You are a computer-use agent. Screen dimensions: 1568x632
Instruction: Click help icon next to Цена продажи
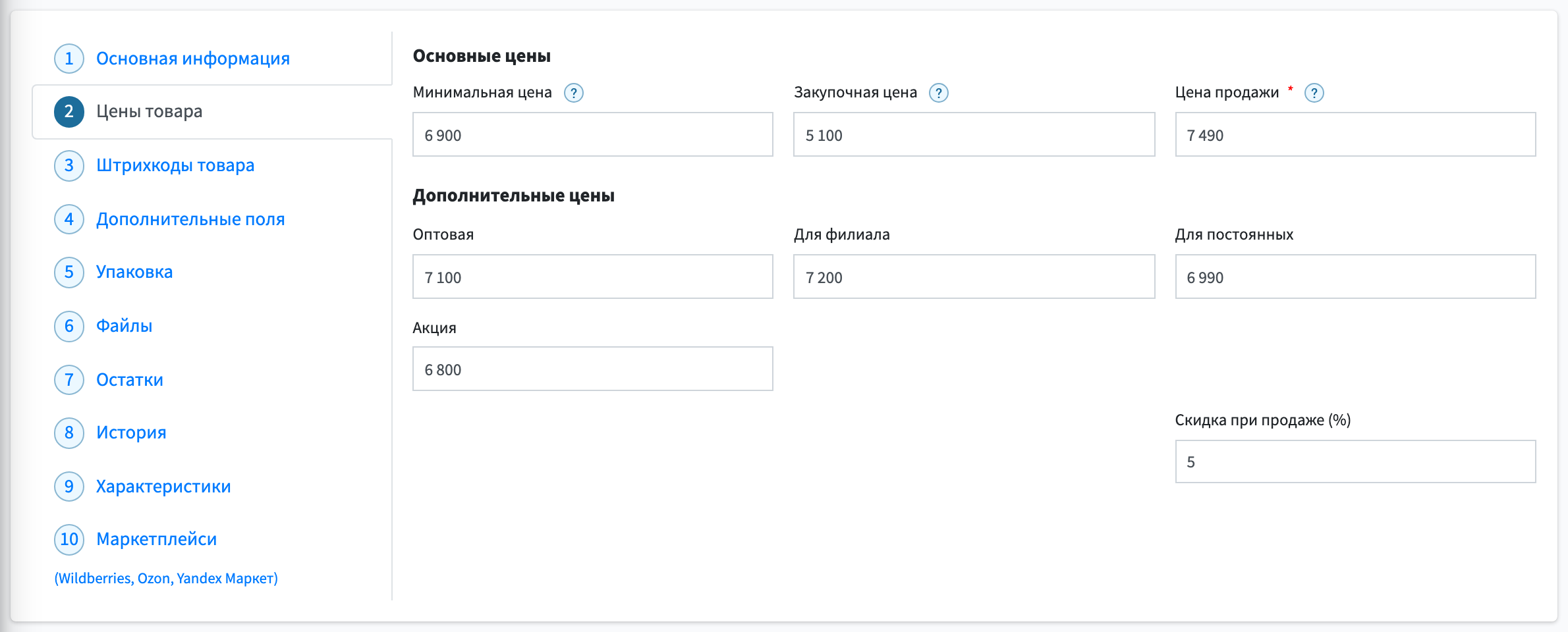[1314, 93]
